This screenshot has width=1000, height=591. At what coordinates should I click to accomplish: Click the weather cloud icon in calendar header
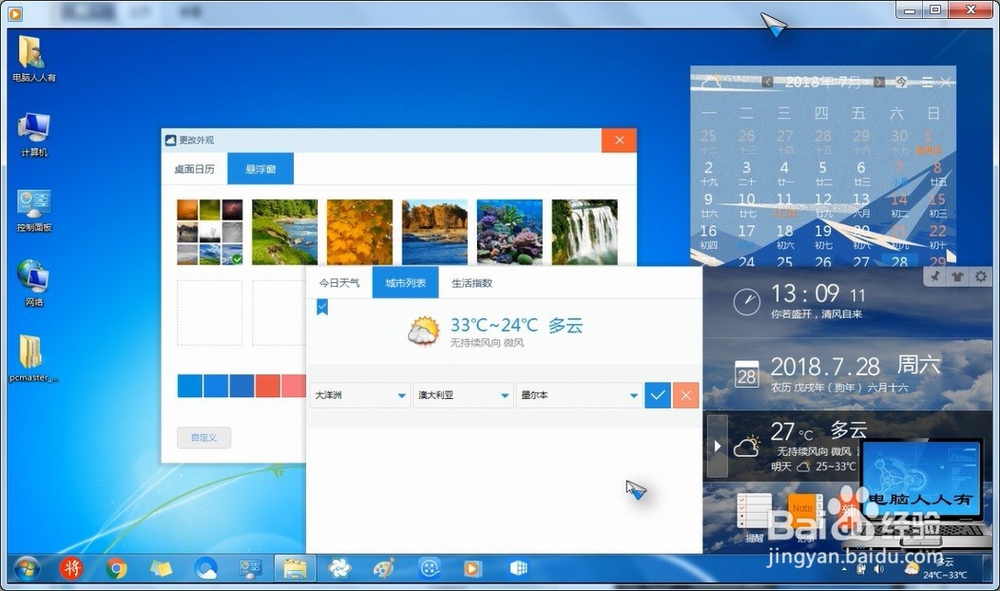coord(711,82)
